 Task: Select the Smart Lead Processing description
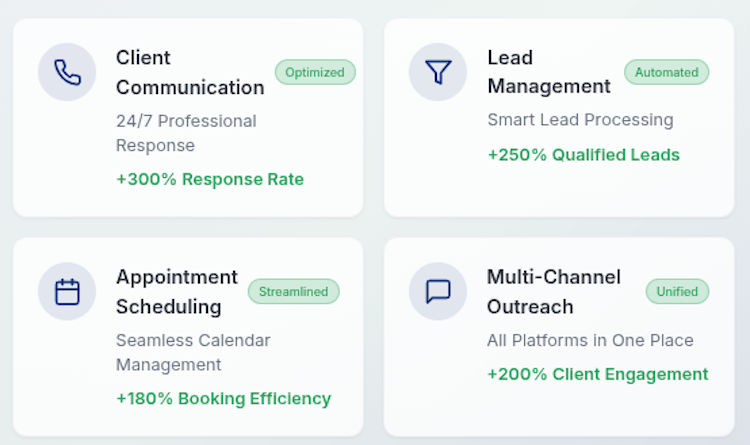(580, 120)
